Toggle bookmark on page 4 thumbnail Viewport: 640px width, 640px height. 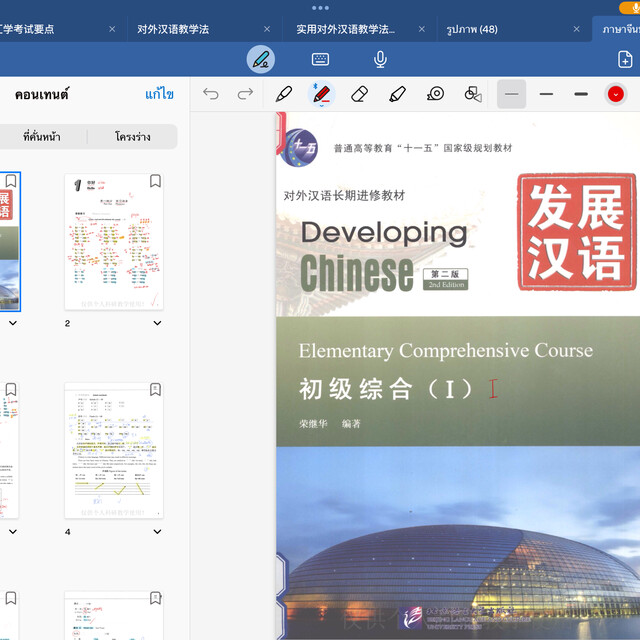155,389
